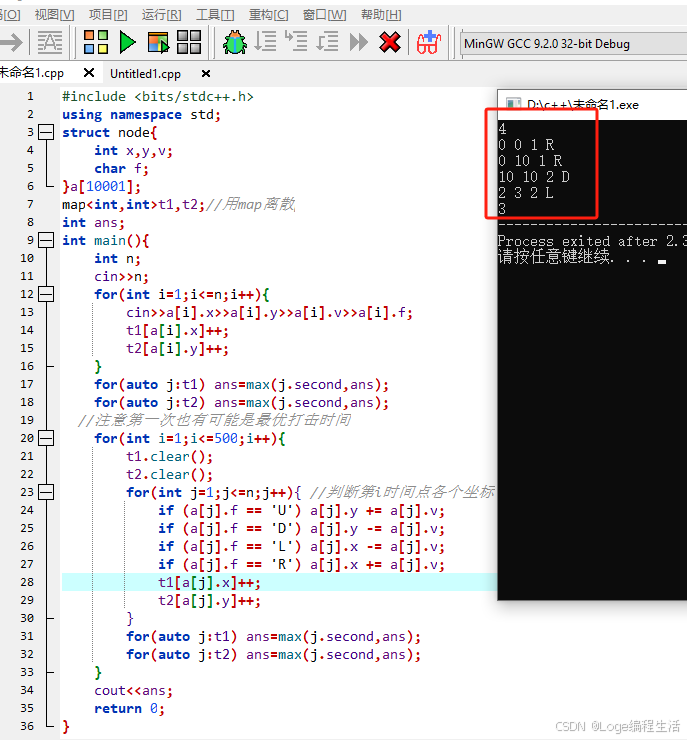Click the 'using namespace std;' line
The image size is (687, 740).
point(141,115)
